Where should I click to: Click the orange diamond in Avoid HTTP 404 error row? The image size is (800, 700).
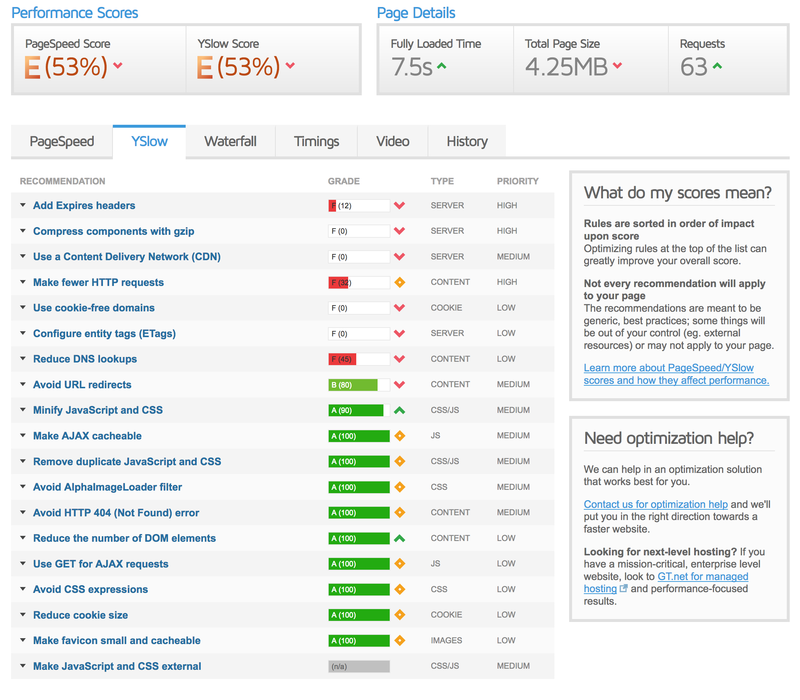pyautogui.click(x=400, y=513)
